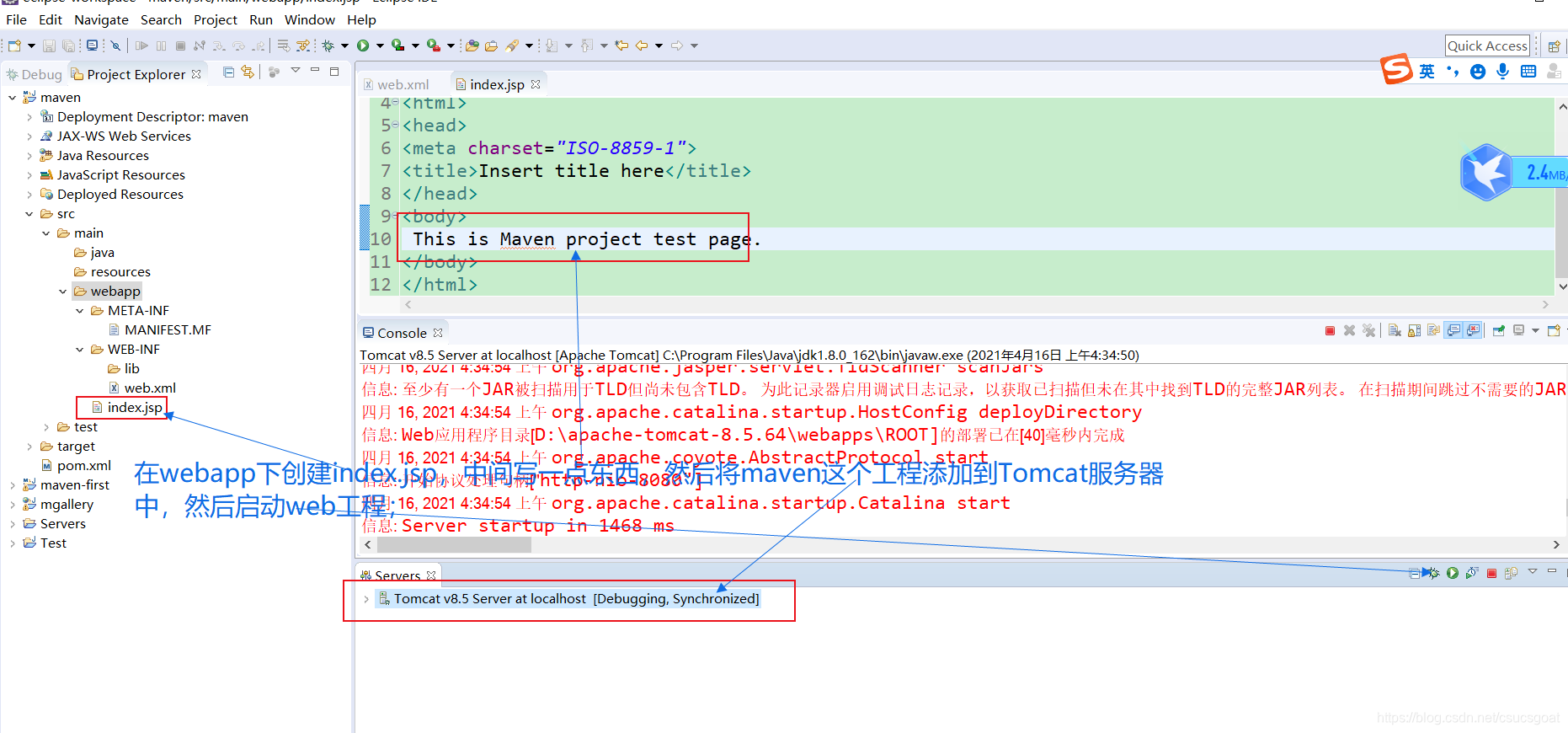Screen dimensions: 1568x733
Task: Toggle Show Console When Standard Error Changes
Action: 1473,331
